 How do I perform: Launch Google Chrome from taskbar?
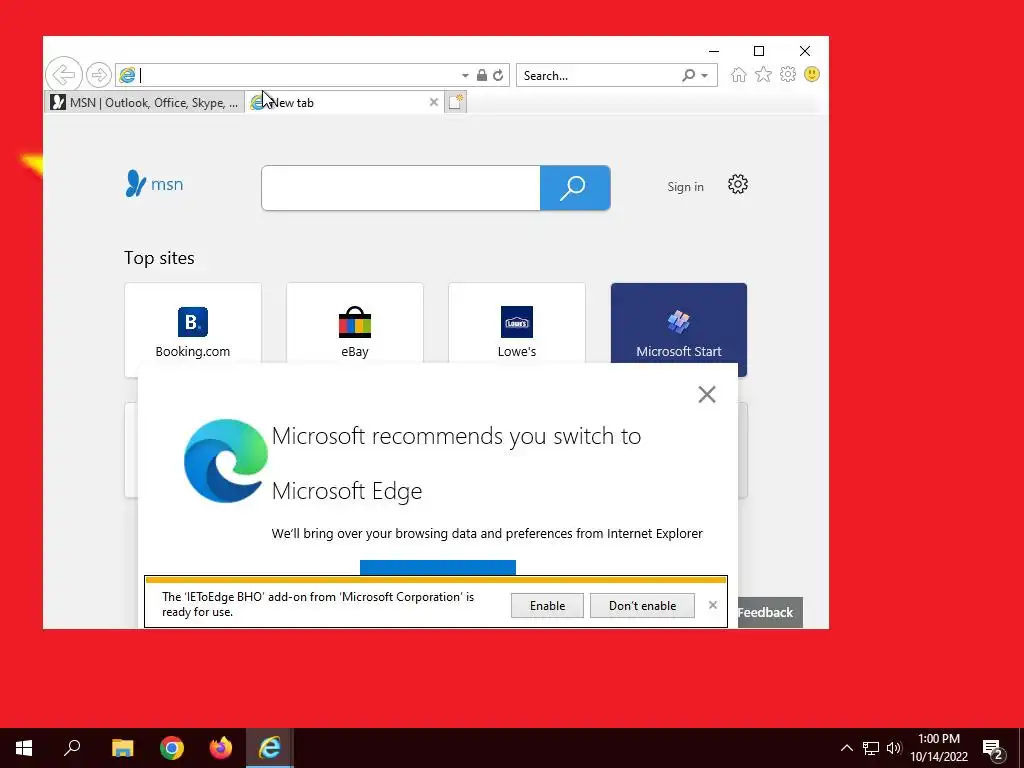(x=172, y=748)
